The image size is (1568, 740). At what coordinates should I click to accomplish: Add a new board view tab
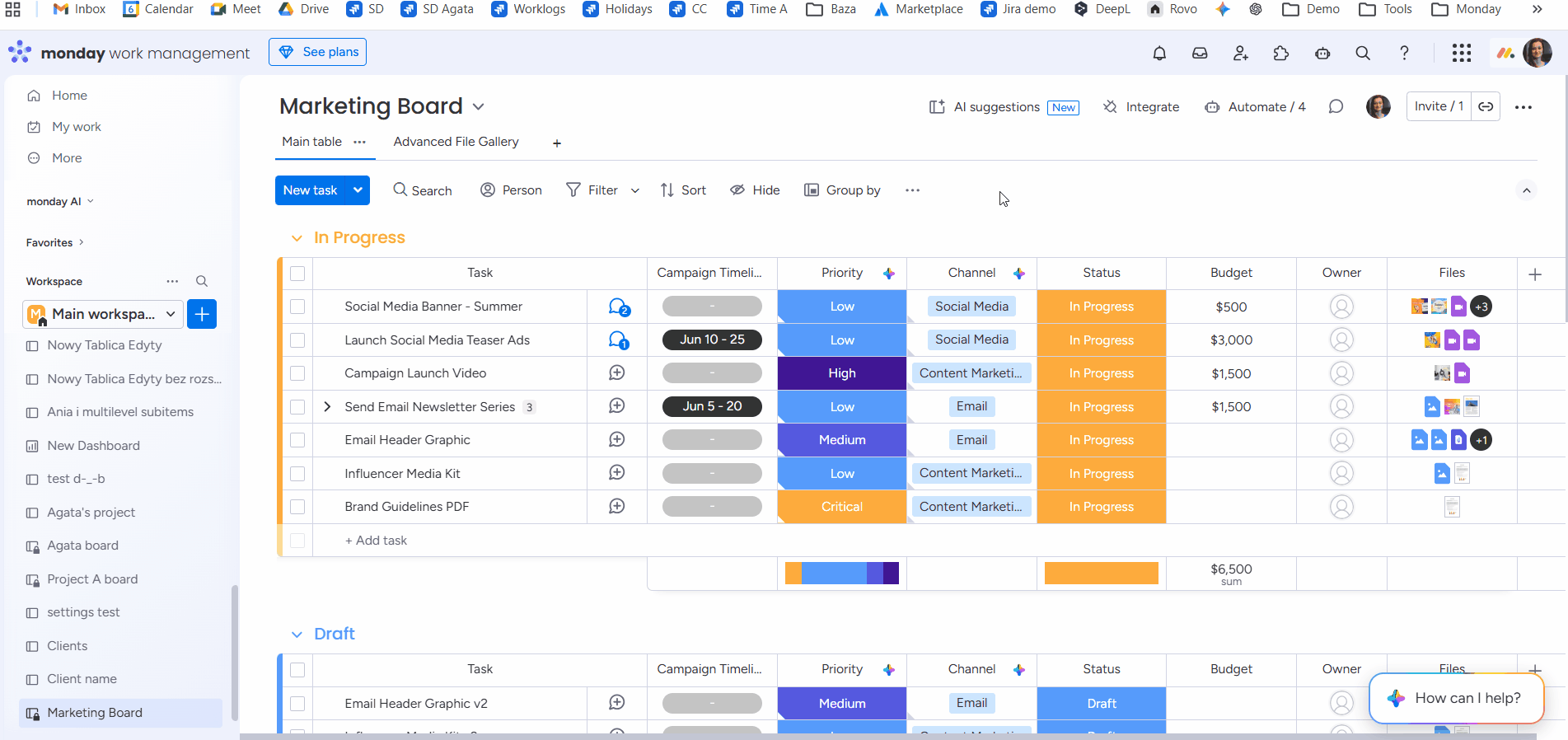pos(557,143)
